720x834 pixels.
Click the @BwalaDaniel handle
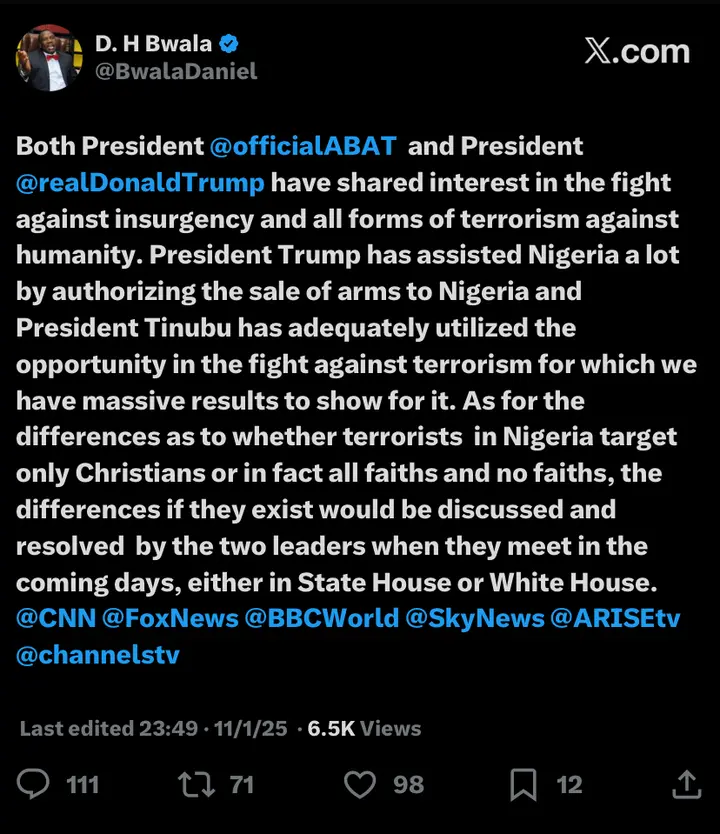pos(176,71)
